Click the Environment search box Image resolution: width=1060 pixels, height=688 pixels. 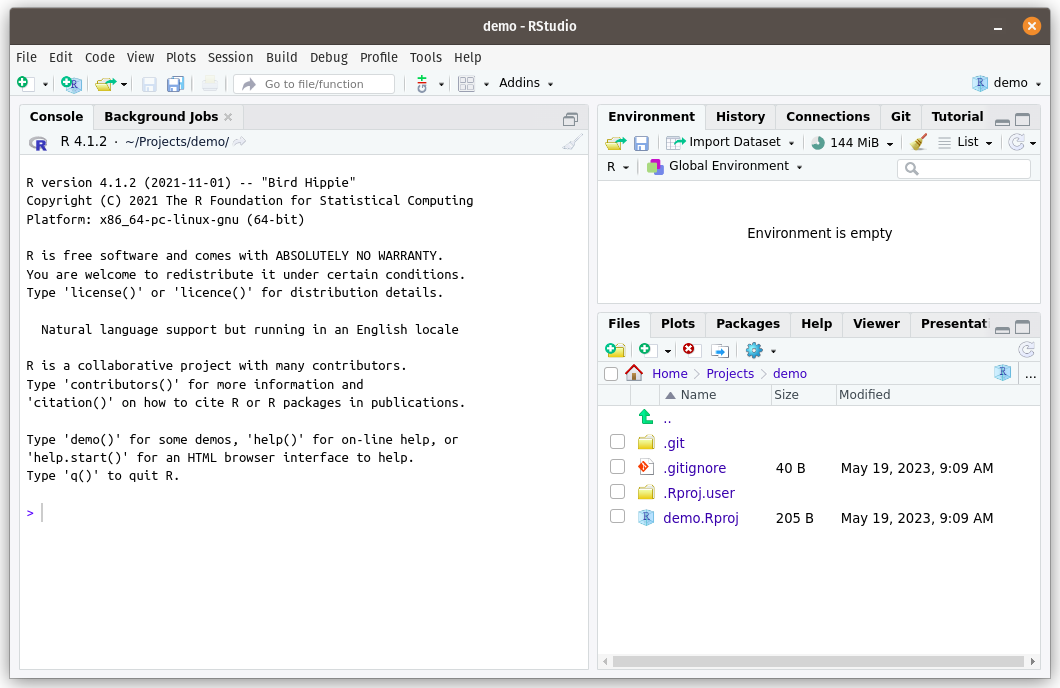tap(963, 168)
